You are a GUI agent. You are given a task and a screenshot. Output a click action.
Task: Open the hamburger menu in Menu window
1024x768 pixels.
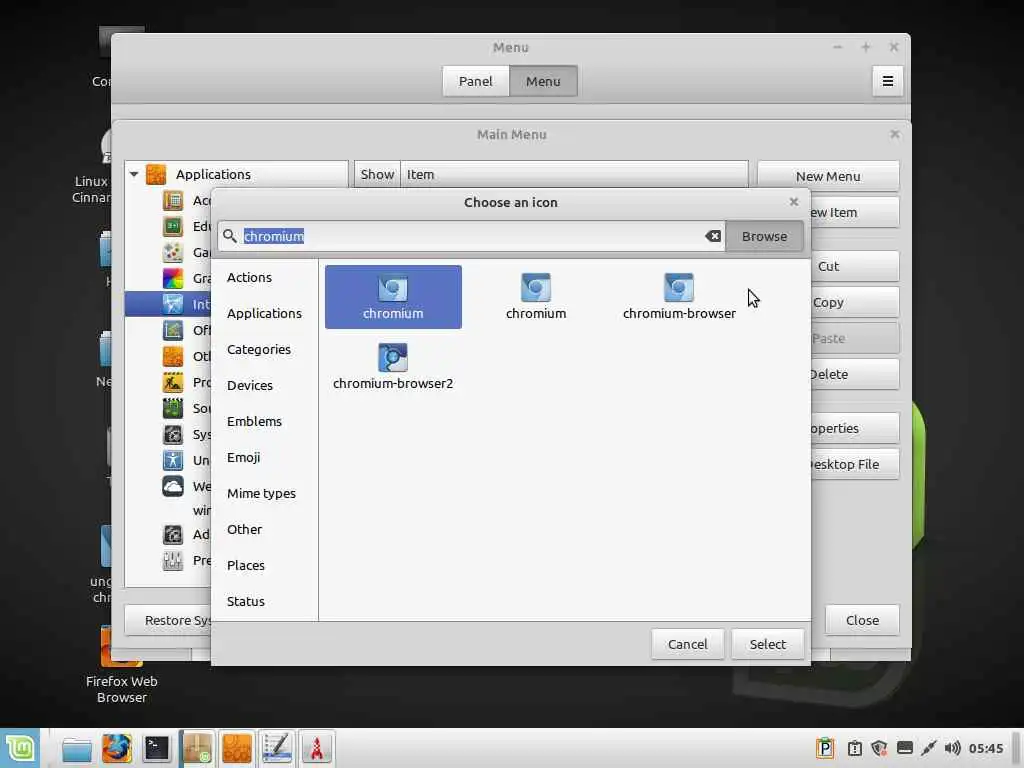coord(888,81)
